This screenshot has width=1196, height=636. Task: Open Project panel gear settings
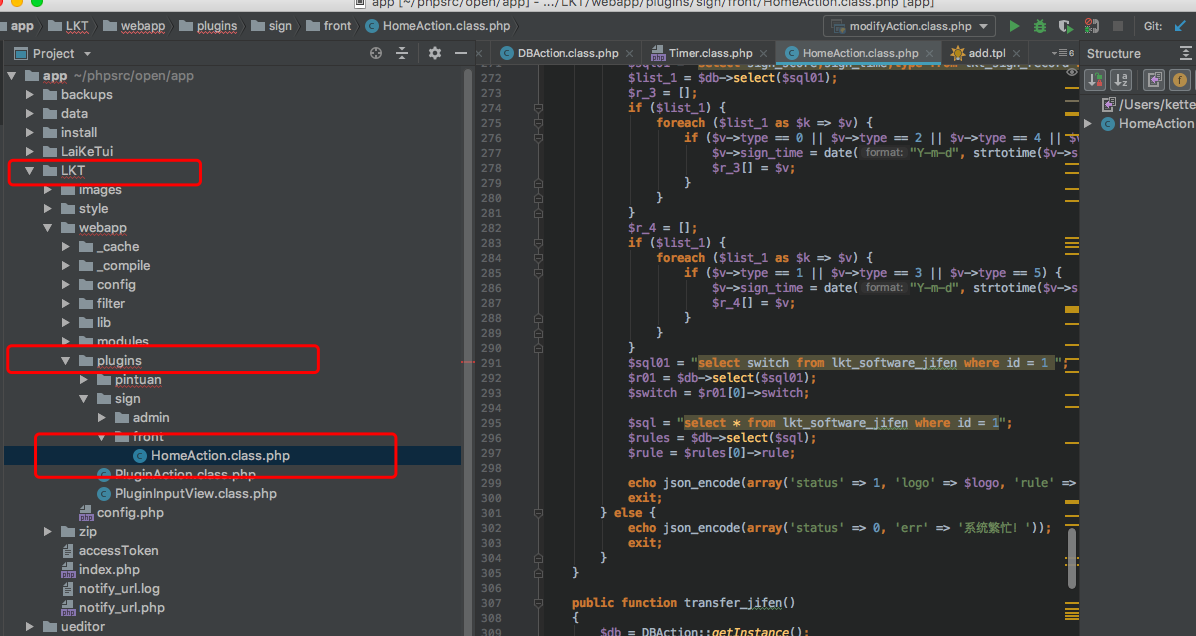point(434,53)
